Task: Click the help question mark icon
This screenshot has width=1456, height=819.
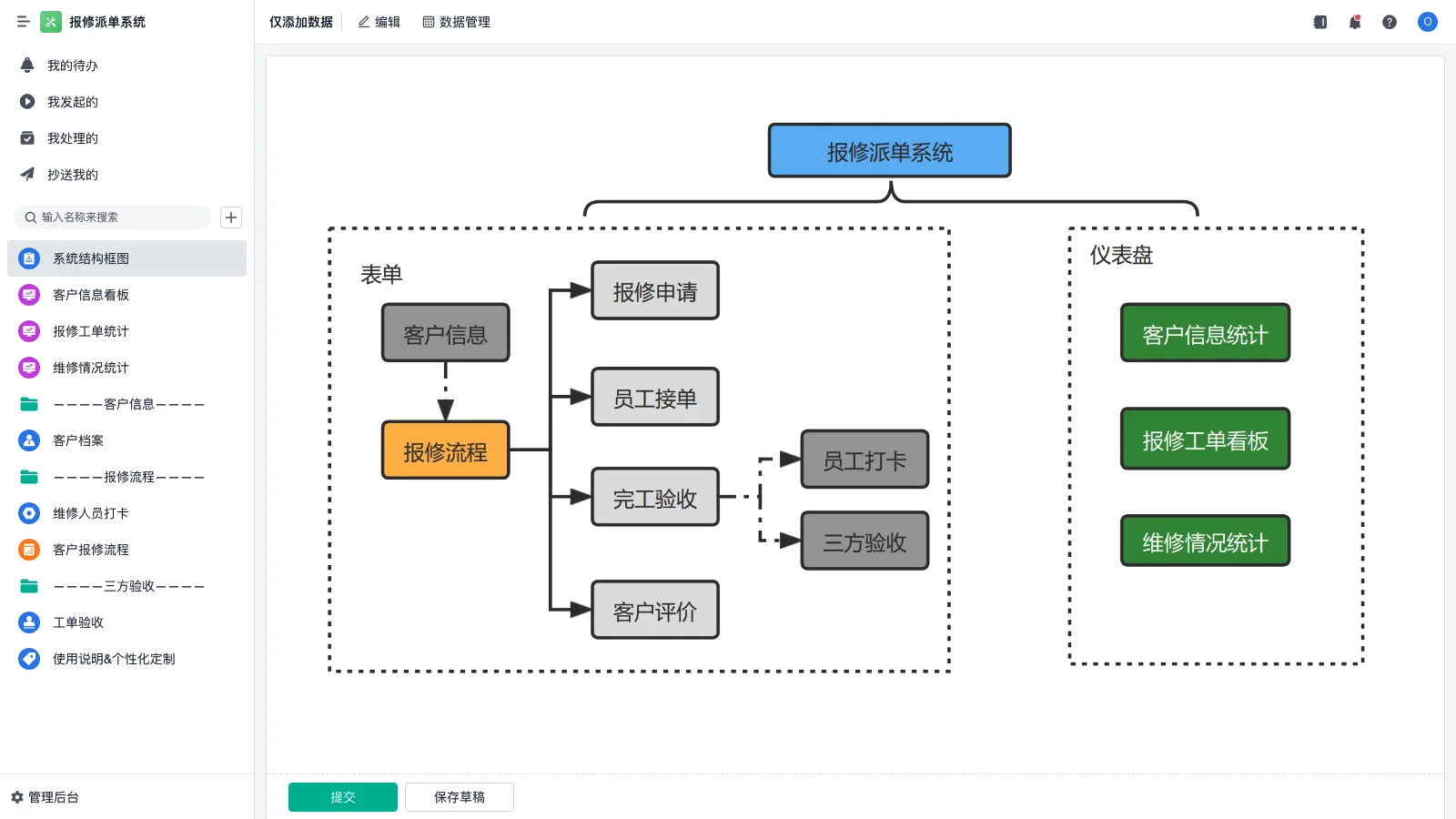Action: 1390,22
